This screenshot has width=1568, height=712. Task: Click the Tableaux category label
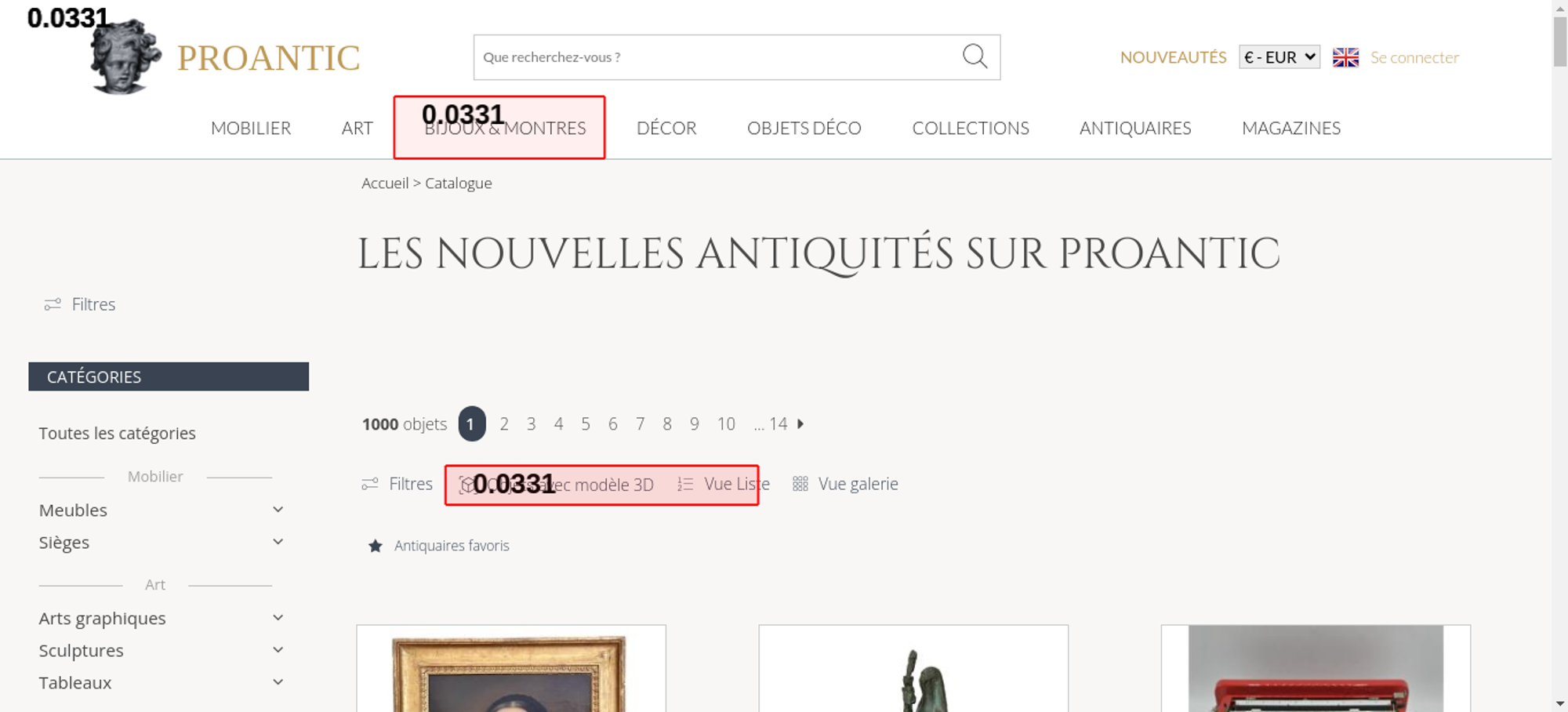pyautogui.click(x=75, y=682)
